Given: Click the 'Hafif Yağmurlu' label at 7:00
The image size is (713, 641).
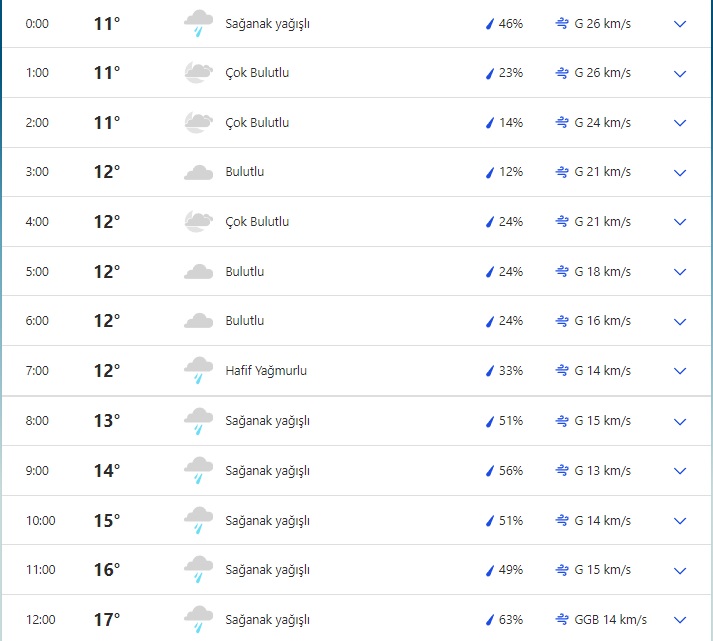Looking at the screenshot, I should click(266, 371).
